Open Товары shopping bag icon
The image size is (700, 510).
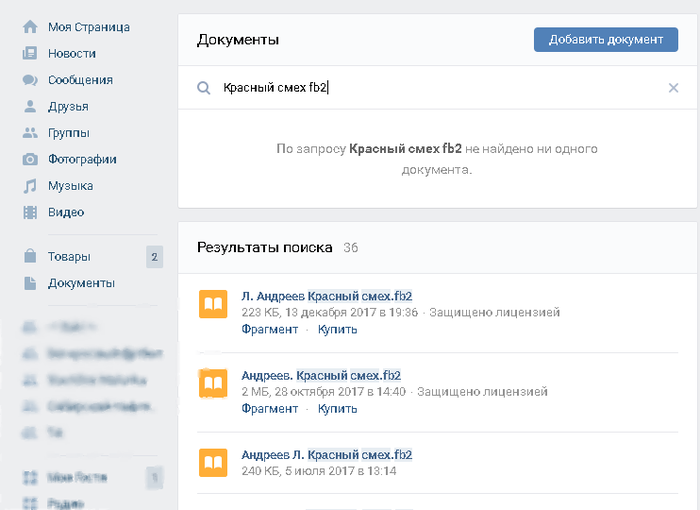click(30, 256)
